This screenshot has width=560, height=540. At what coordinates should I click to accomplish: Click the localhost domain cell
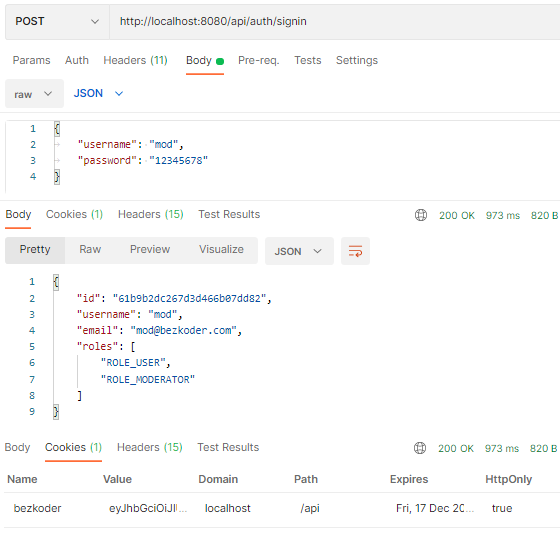click(x=228, y=508)
